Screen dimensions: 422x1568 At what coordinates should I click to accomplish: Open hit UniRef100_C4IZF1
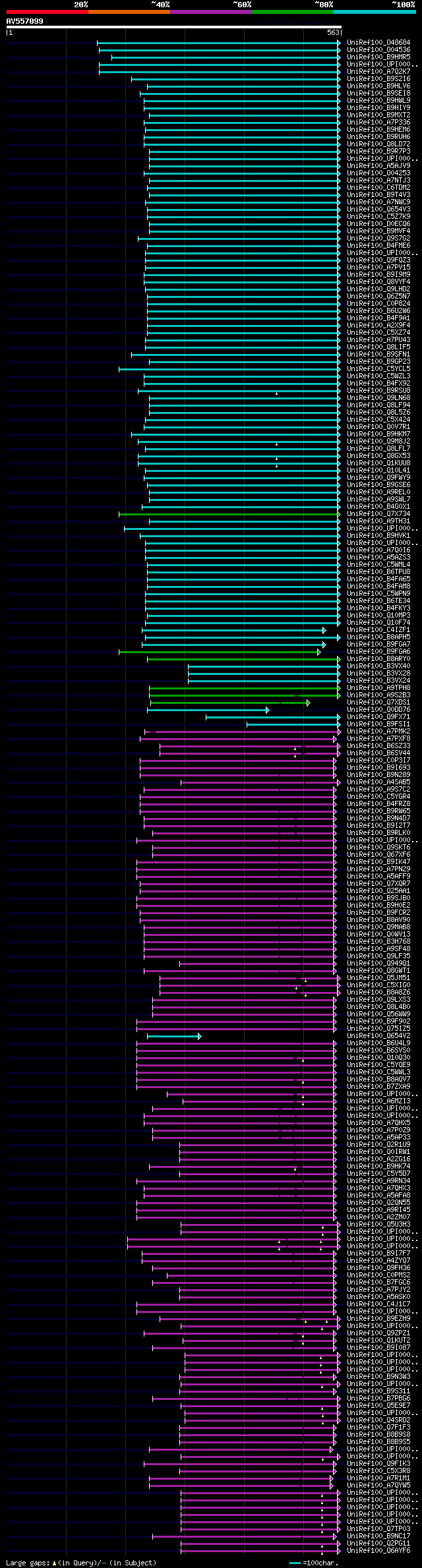coord(378,630)
